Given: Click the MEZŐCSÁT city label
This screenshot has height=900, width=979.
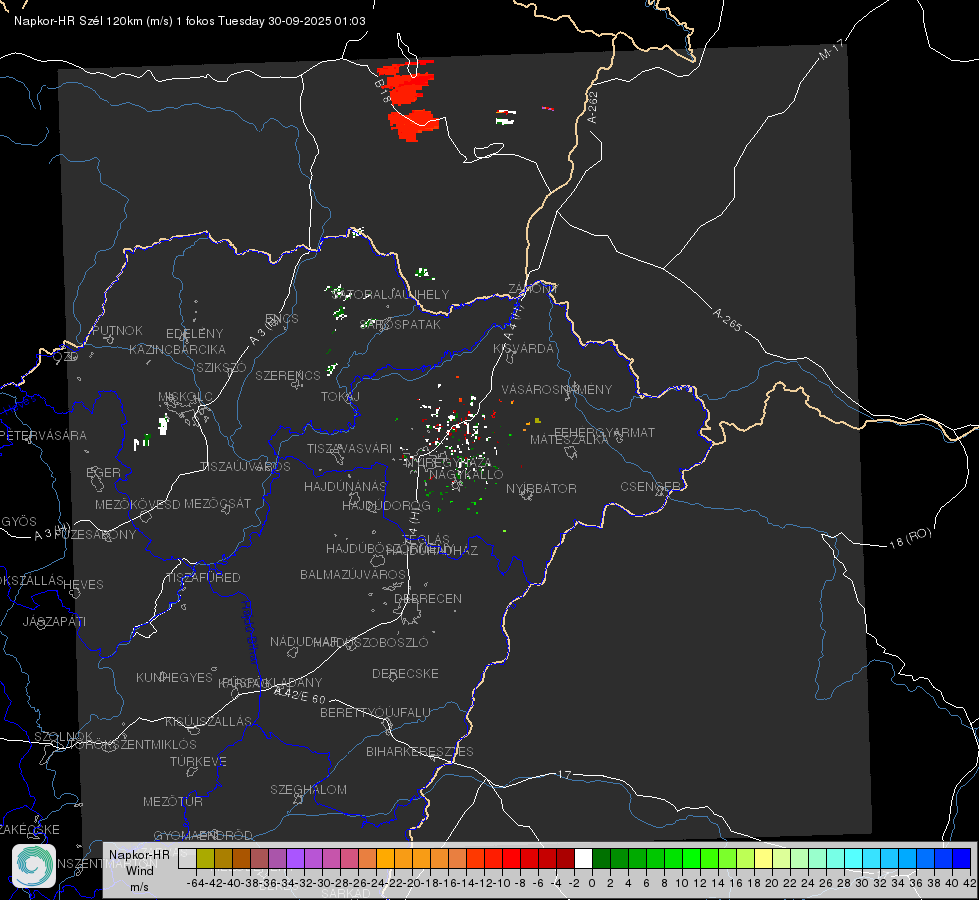Looking at the screenshot, I should [217, 503].
